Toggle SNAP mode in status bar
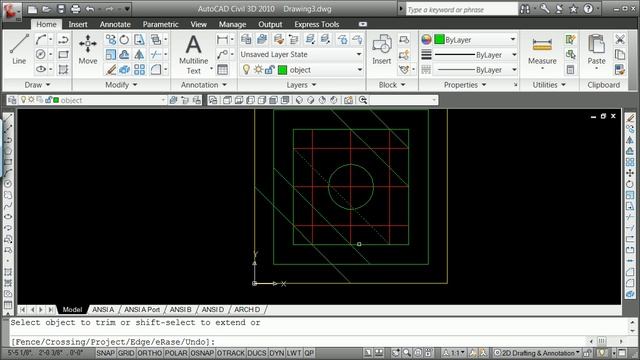Screen dimensions: 640x360 tap(105, 353)
